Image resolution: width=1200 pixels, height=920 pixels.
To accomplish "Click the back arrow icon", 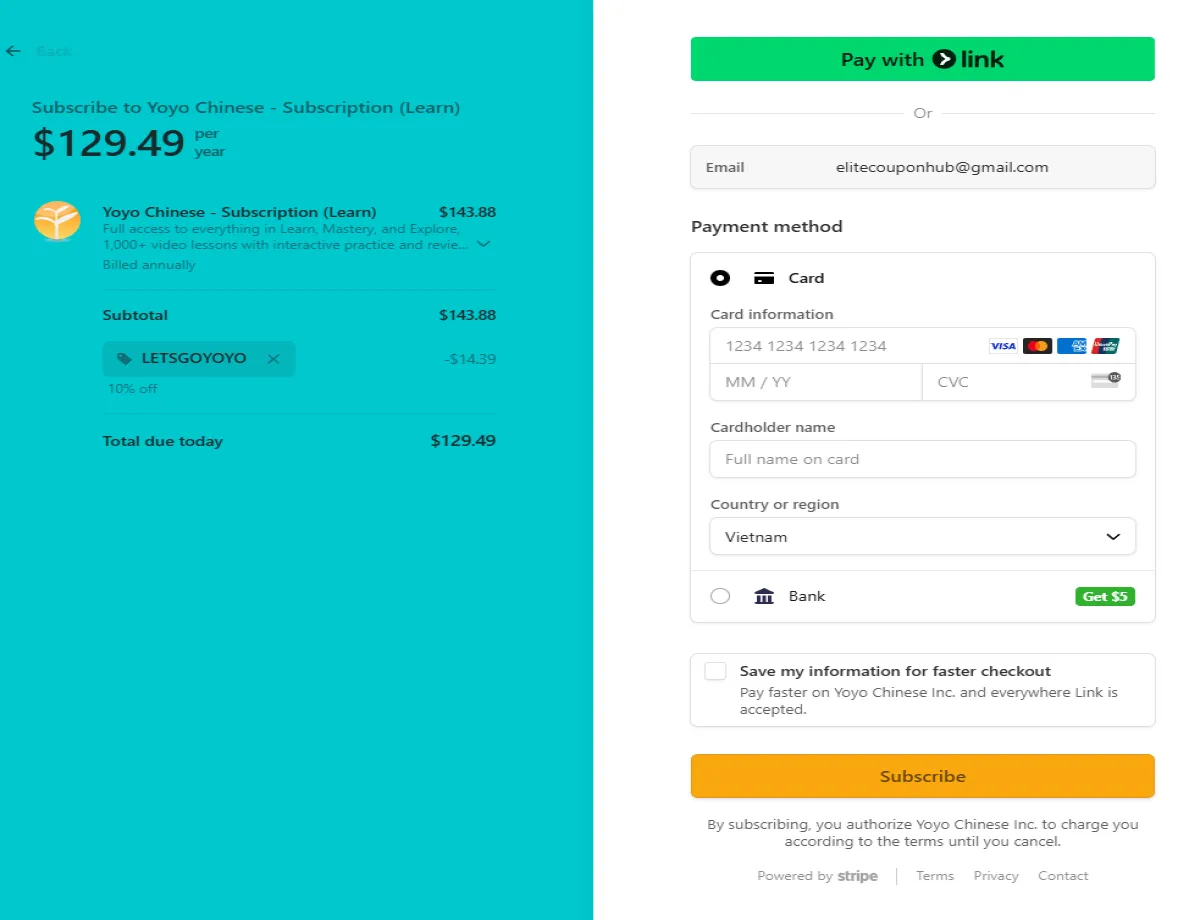I will (13, 51).
